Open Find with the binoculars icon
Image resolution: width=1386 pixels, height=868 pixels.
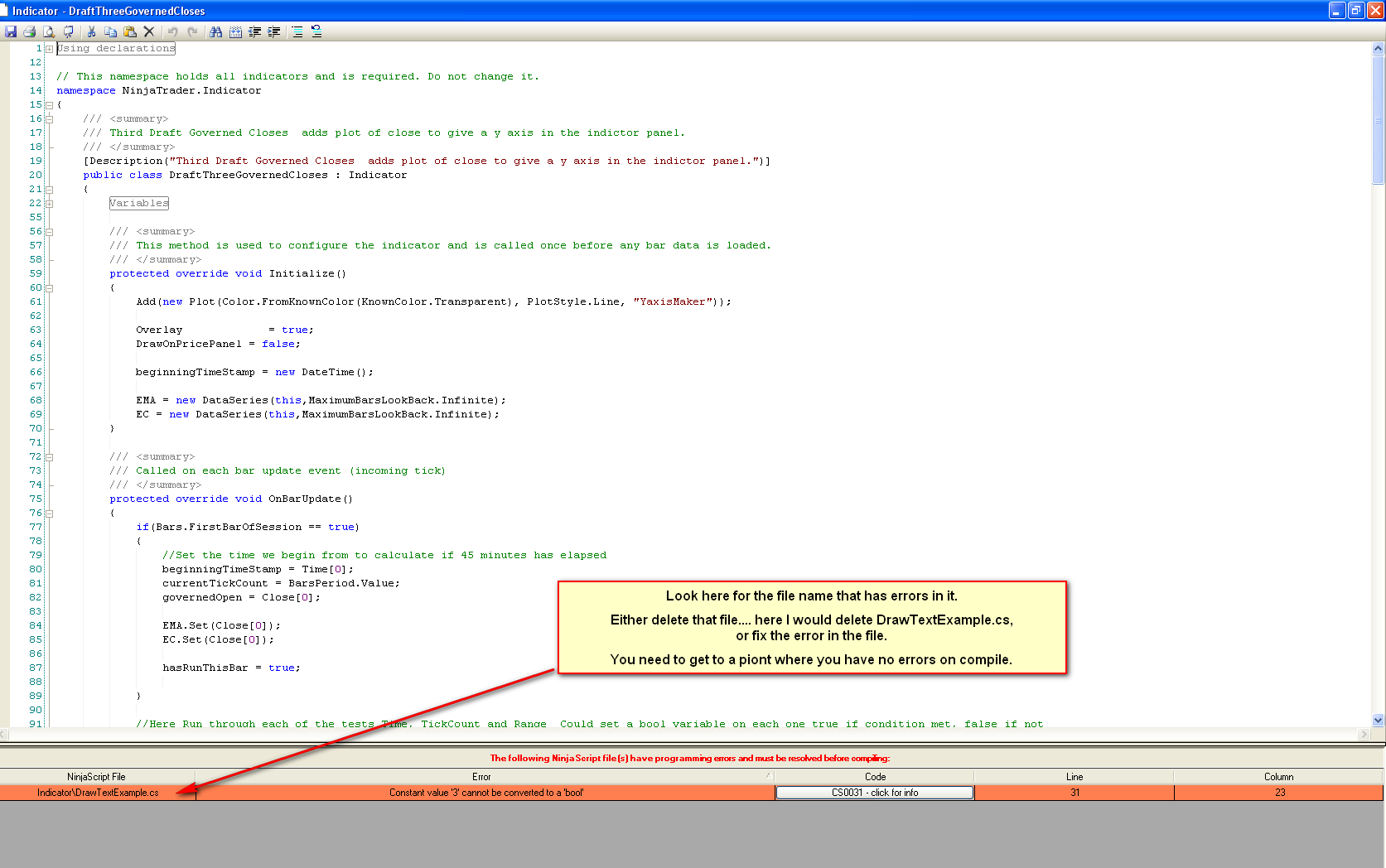215,31
